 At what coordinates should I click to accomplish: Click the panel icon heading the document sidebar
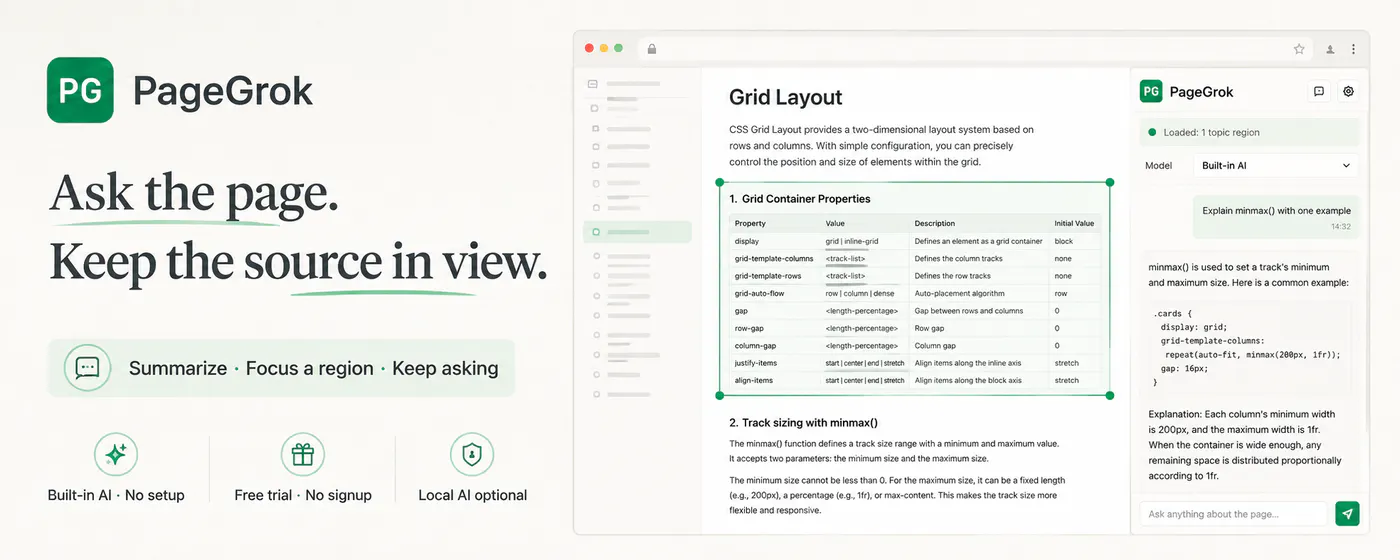[x=592, y=84]
